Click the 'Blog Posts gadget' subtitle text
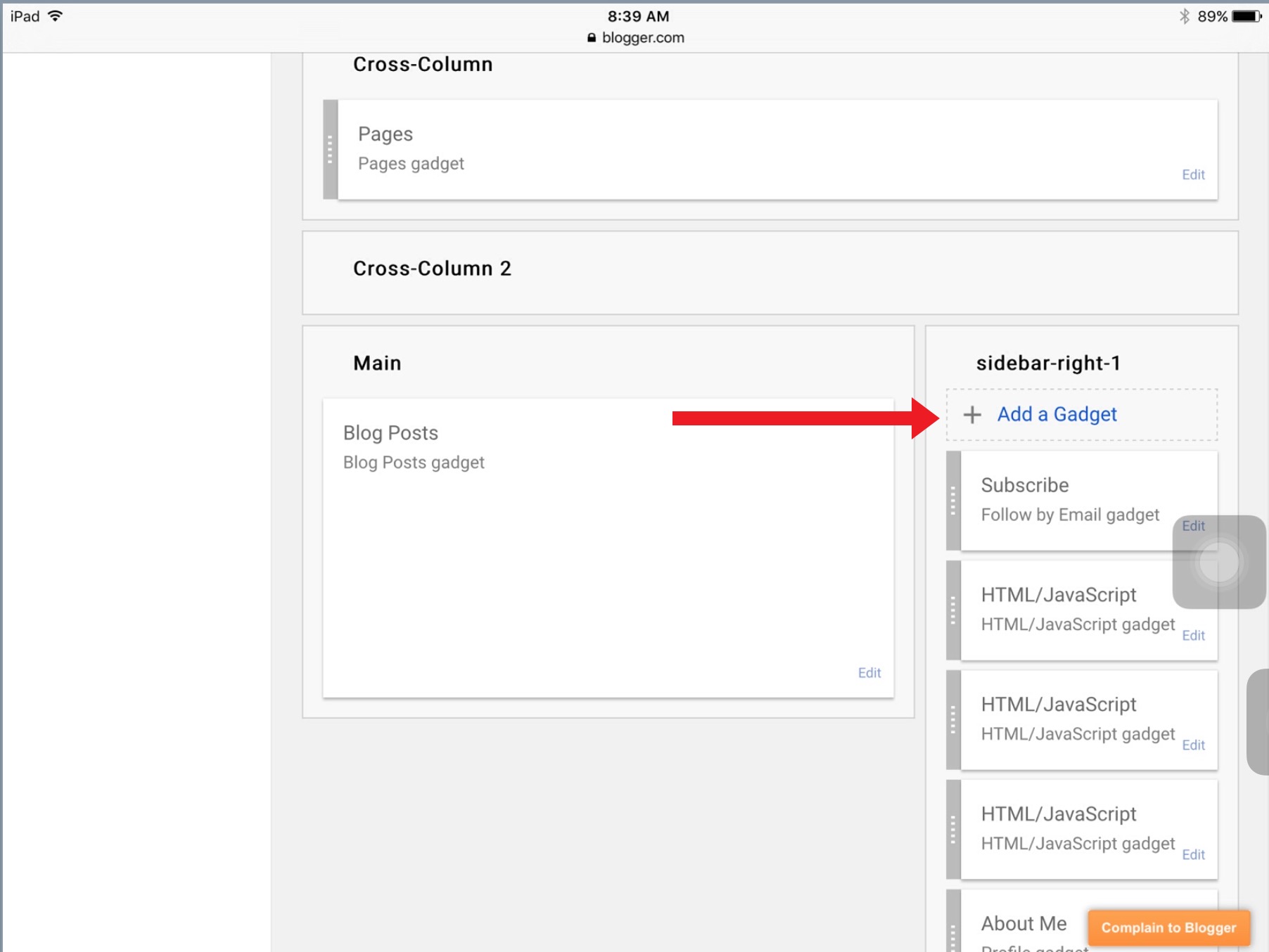1269x952 pixels. click(x=414, y=463)
